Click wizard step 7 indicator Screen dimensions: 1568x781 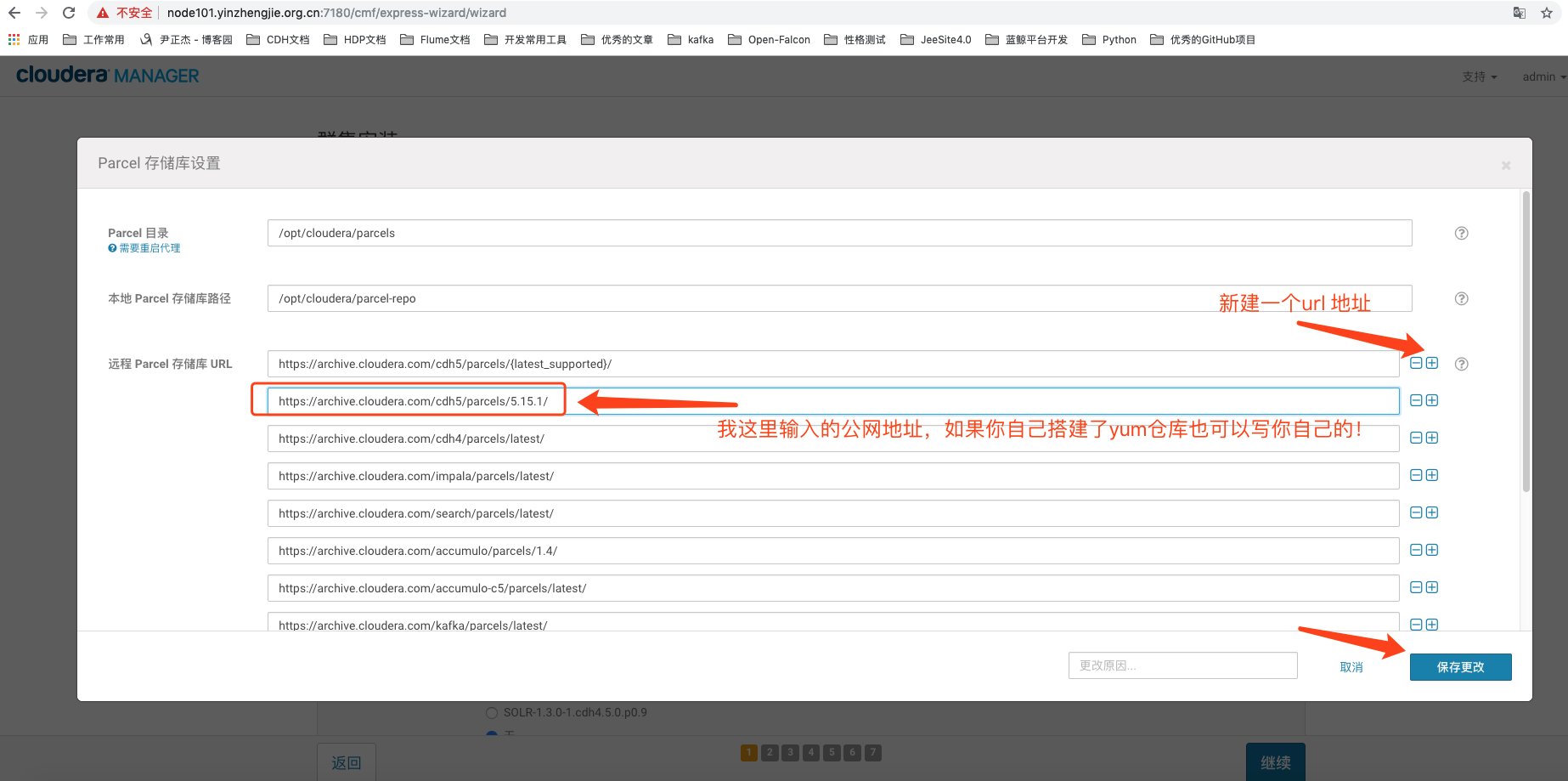(873, 752)
